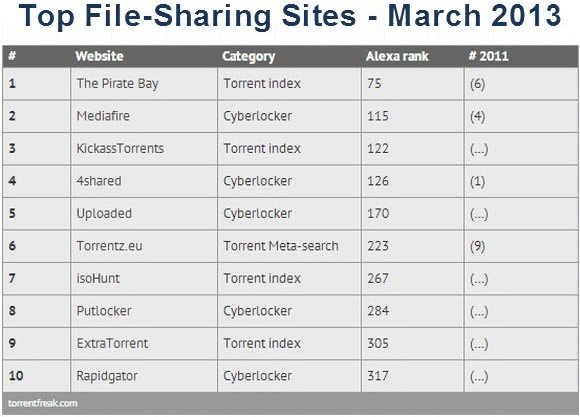The width and height of the screenshot is (580, 417).
Task: Select the isoHunt row name
Action: [98, 279]
